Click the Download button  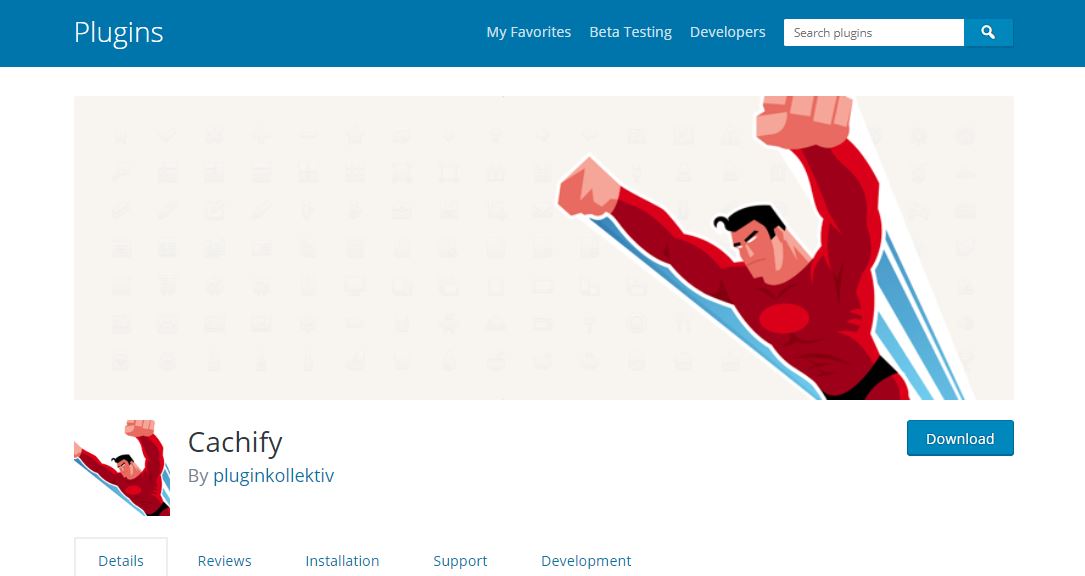(960, 438)
